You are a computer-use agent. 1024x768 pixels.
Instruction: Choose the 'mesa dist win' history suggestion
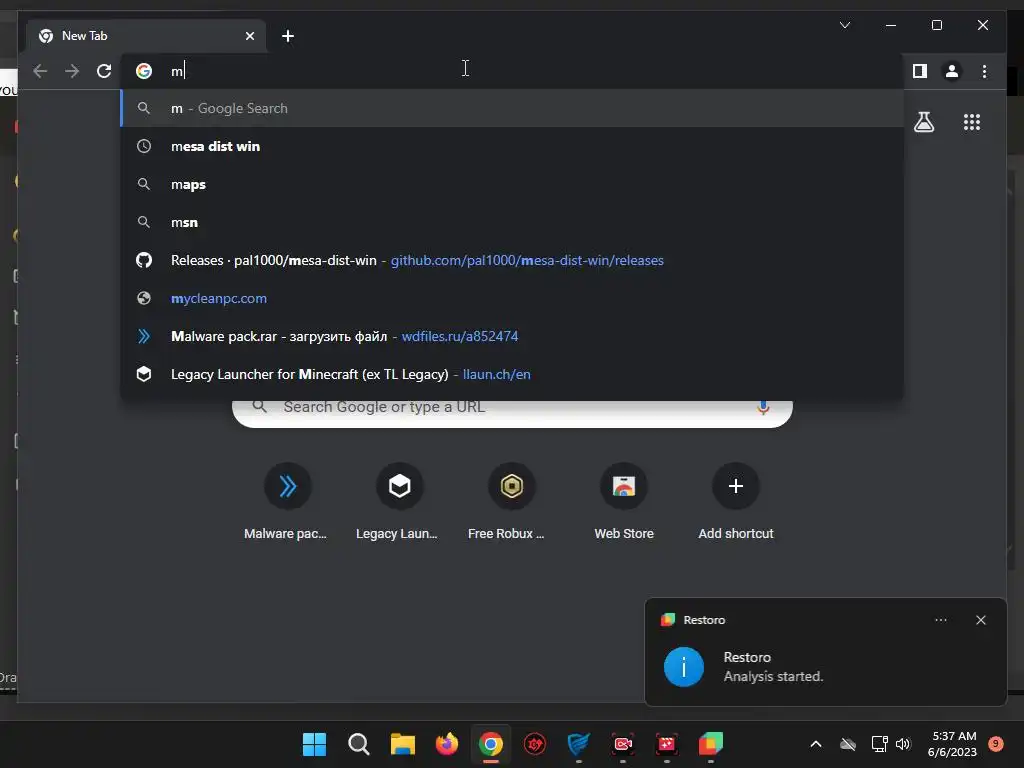point(513,146)
